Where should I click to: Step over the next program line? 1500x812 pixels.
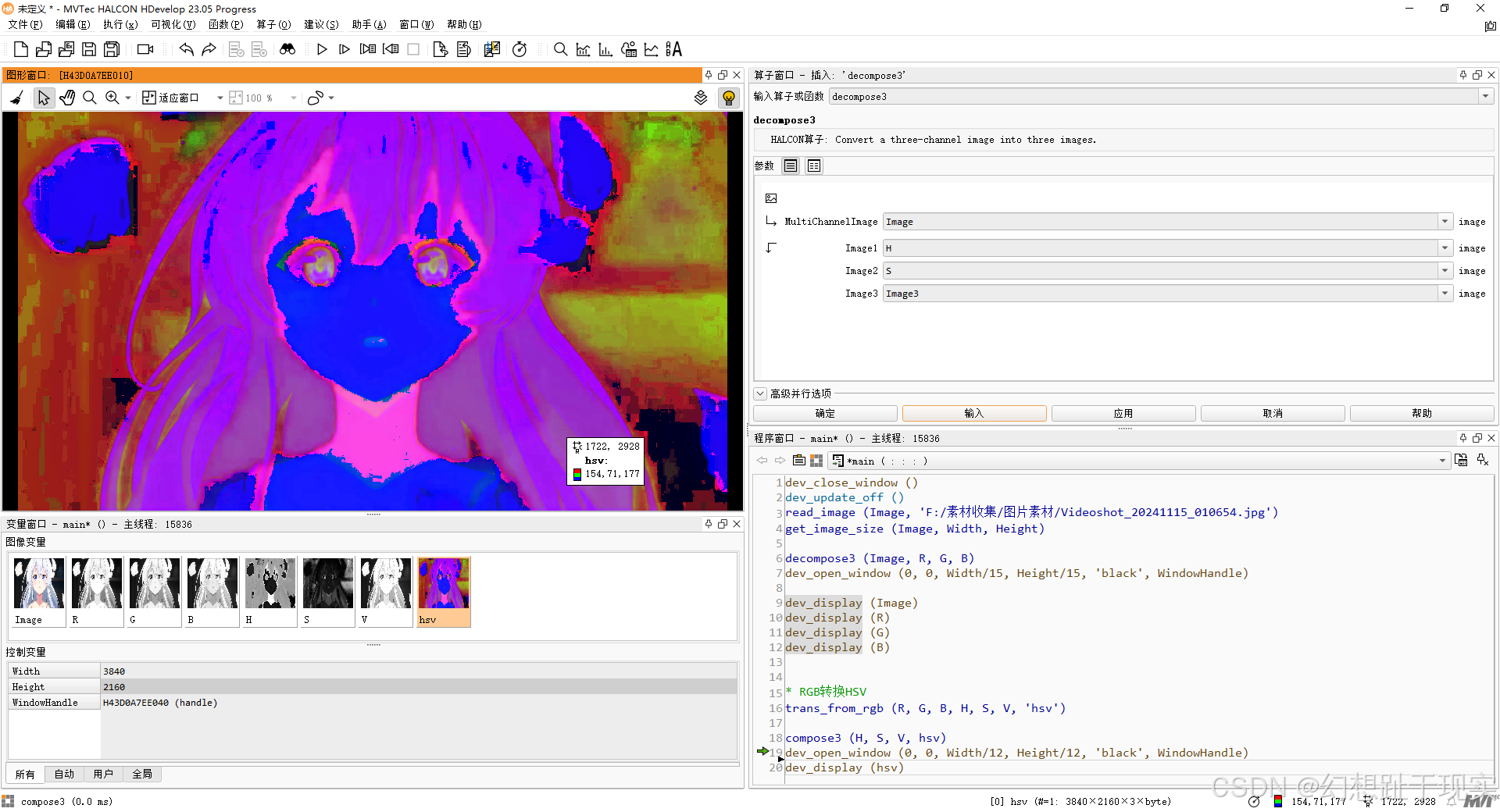345,49
